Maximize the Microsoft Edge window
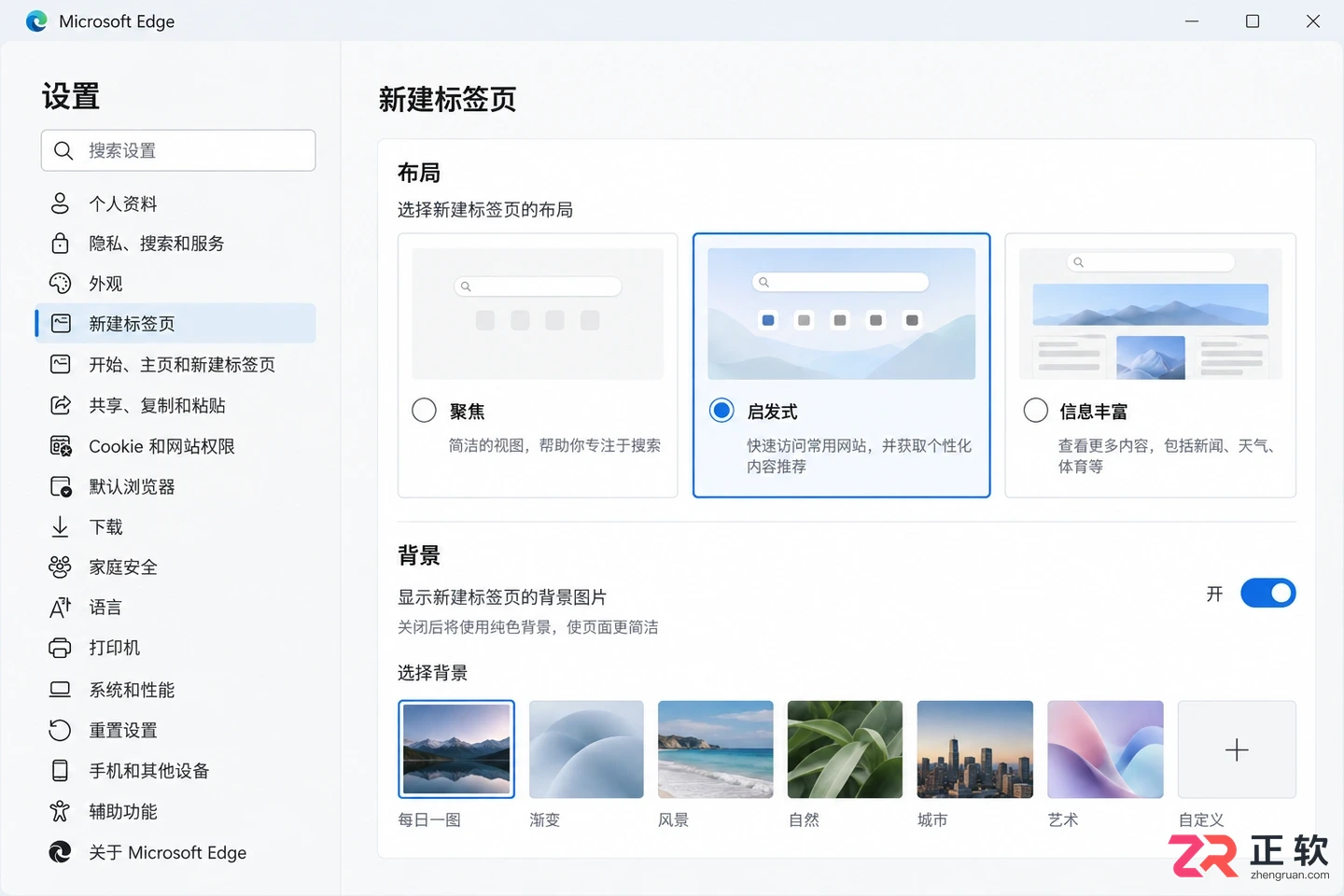Screen dimensions: 1344x896 coord(1253,21)
